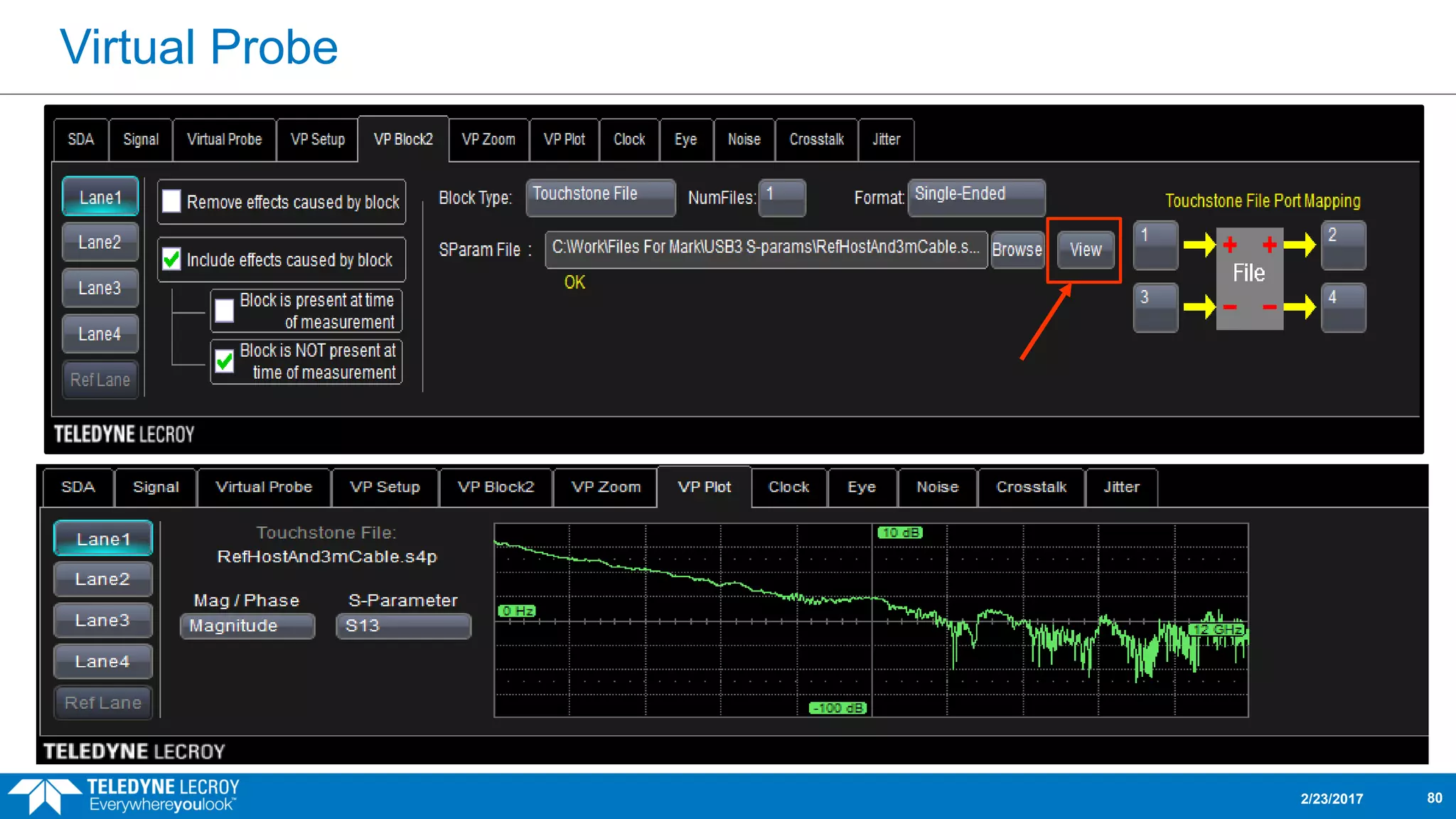Screen dimensions: 1456x819
Task: Check Block is present at time of measurement
Action: click(x=225, y=311)
